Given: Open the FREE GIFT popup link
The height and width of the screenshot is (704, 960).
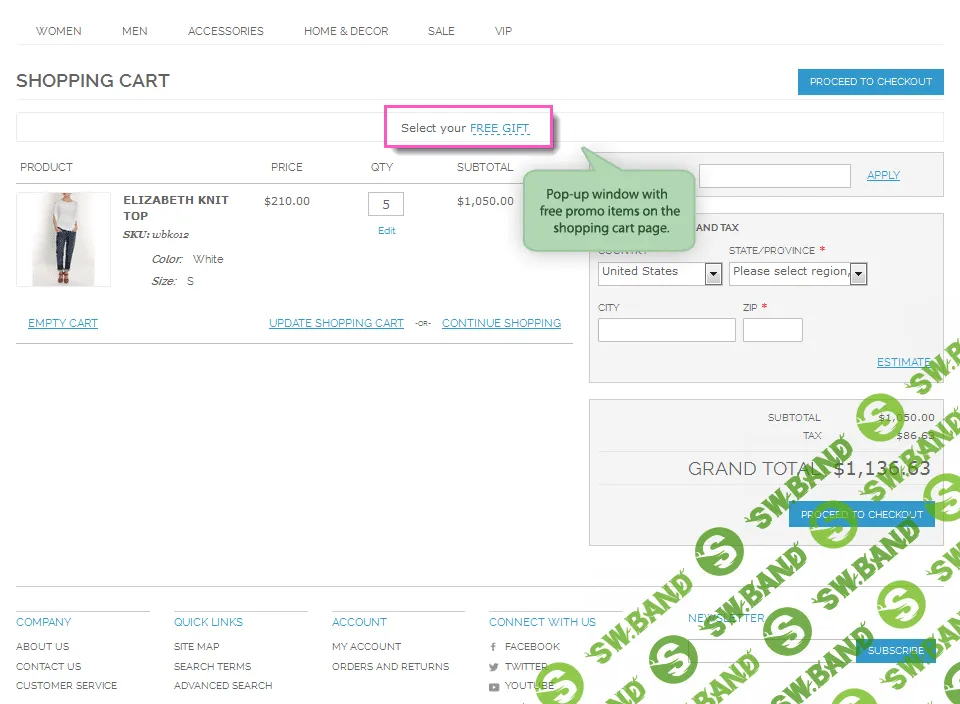Looking at the screenshot, I should click(500, 128).
